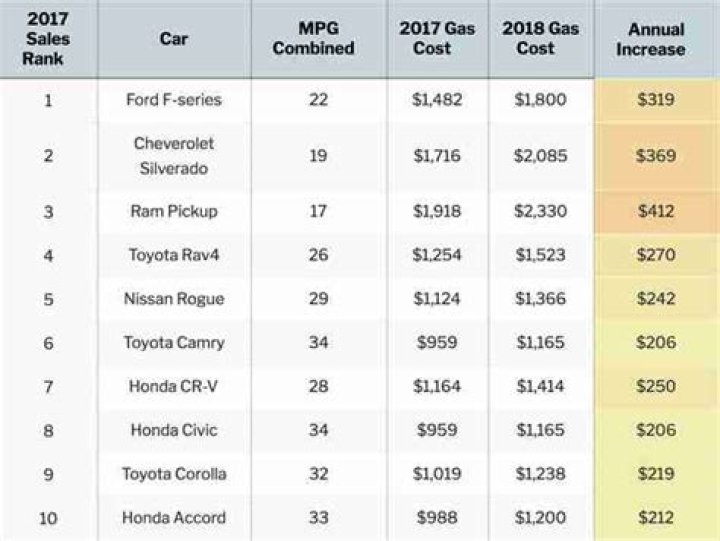Select the $369 annual increase cell
Screen dimensions: 720x541
656,156
